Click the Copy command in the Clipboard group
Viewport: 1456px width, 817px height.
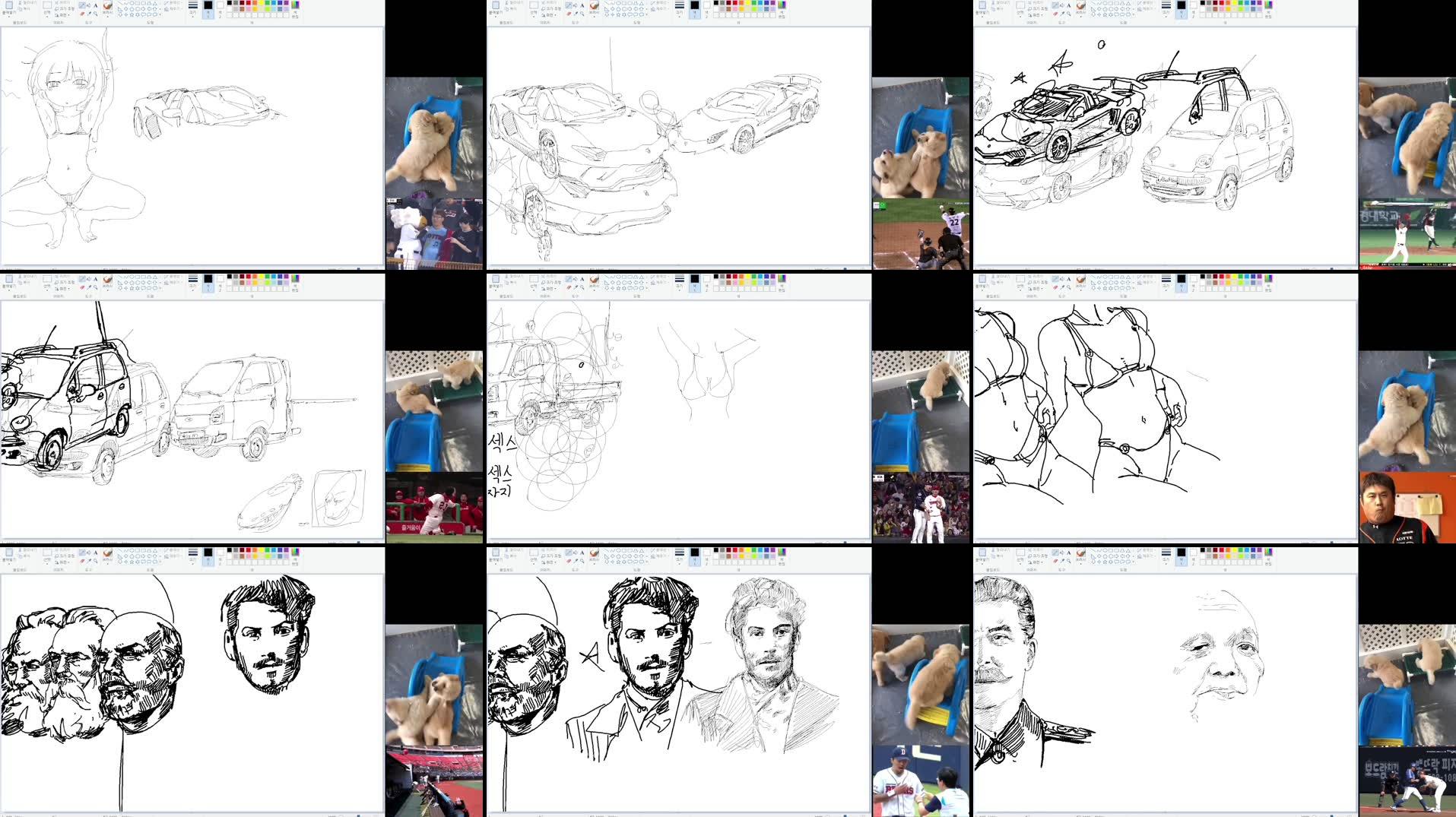[20, 7]
